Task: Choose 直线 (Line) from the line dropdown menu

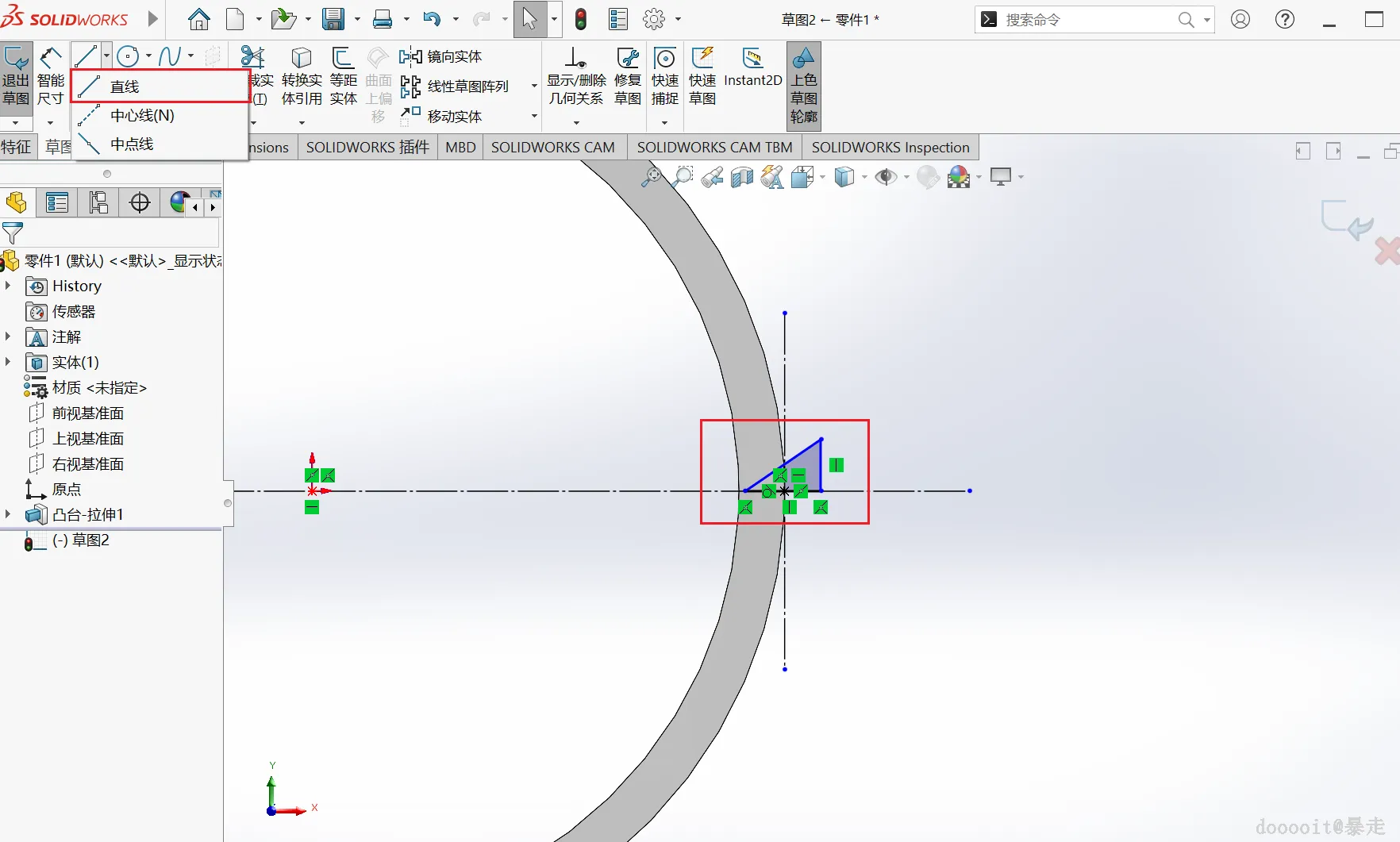Action: (160, 87)
